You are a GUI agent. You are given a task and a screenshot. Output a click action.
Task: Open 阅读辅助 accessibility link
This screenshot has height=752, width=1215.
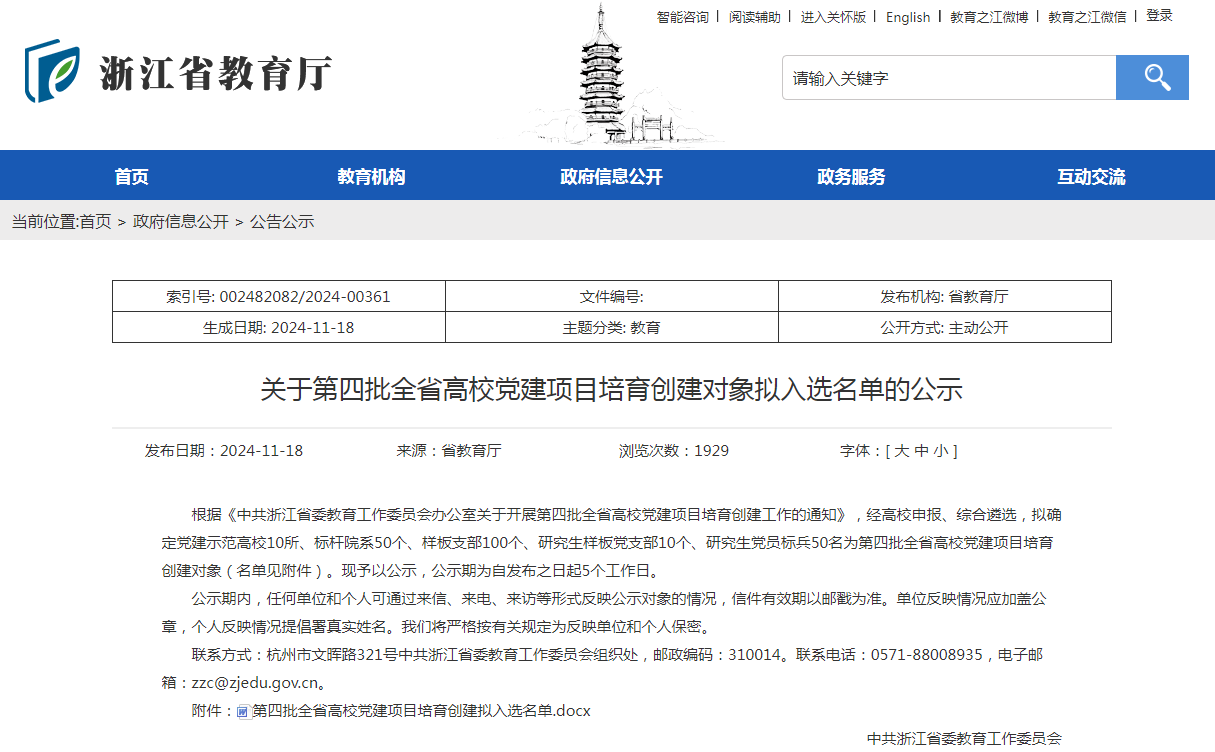click(x=754, y=17)
